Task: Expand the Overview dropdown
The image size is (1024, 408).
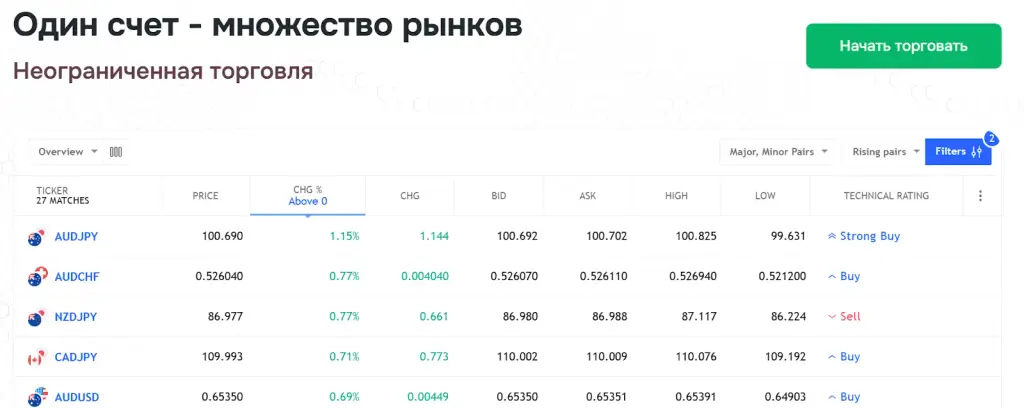Action: (67, 151)
